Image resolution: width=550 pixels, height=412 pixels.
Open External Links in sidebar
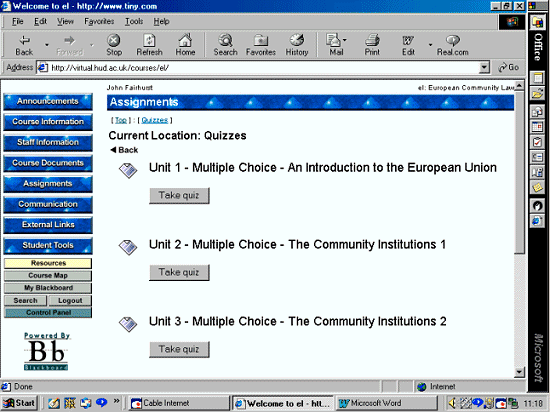coord(48,225)
